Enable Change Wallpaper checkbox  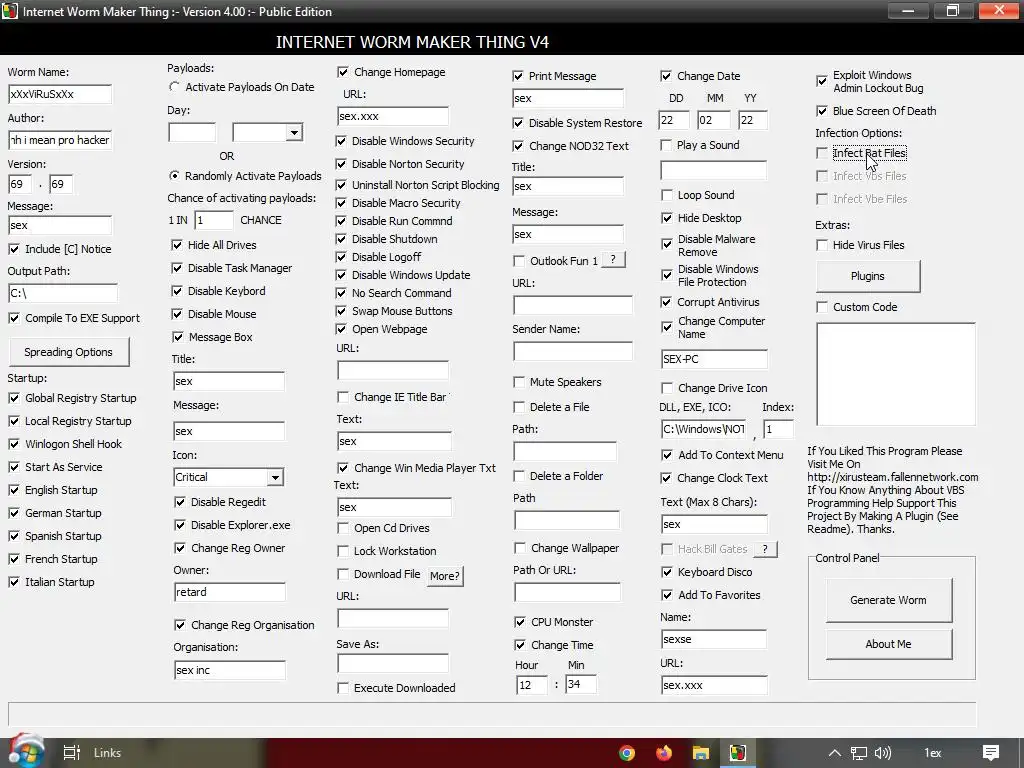point(520,548)
